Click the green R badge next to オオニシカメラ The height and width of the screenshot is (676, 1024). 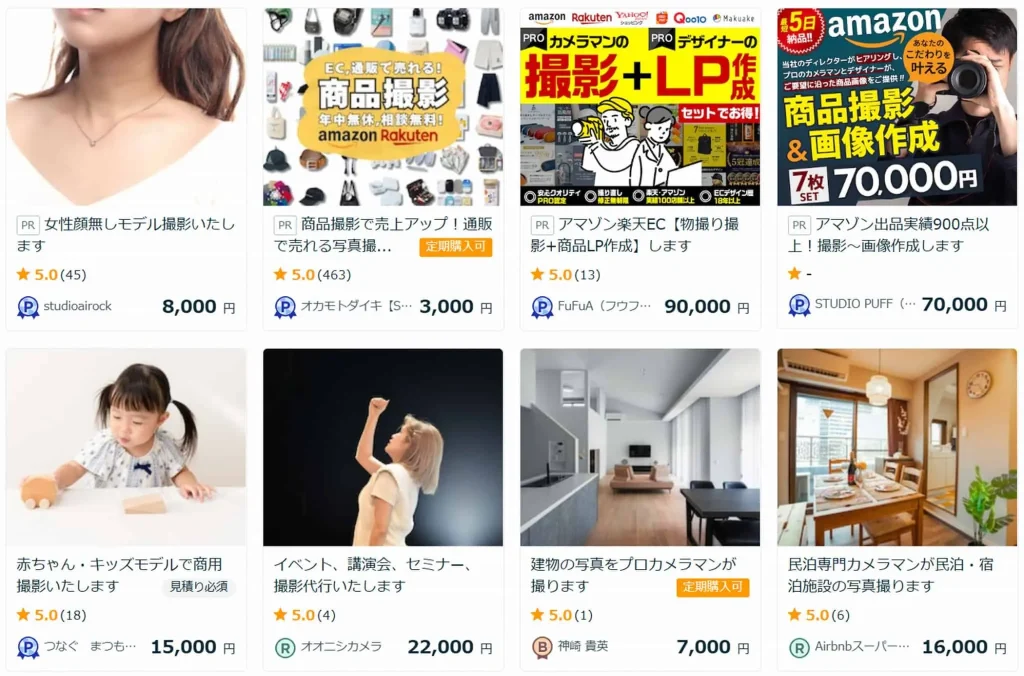tap(285, 647)
